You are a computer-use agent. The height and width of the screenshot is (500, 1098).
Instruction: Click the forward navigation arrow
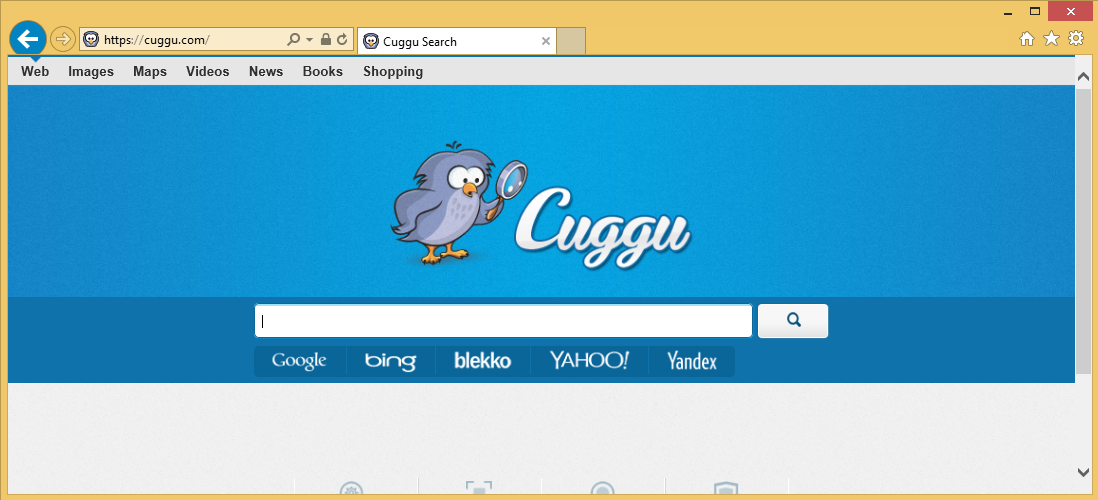pos(63,39)
